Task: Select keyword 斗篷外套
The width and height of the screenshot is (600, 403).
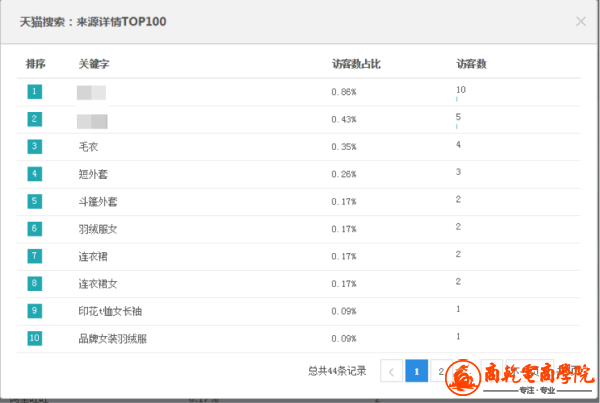Action: tap(98, 201)
